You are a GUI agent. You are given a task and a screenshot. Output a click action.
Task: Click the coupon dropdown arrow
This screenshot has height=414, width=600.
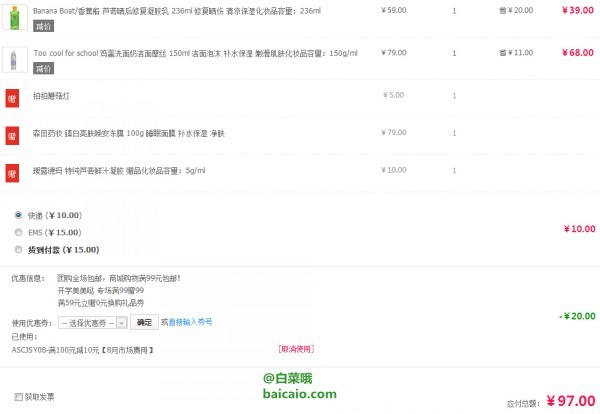pyautogui.click(x=122, y=323)
